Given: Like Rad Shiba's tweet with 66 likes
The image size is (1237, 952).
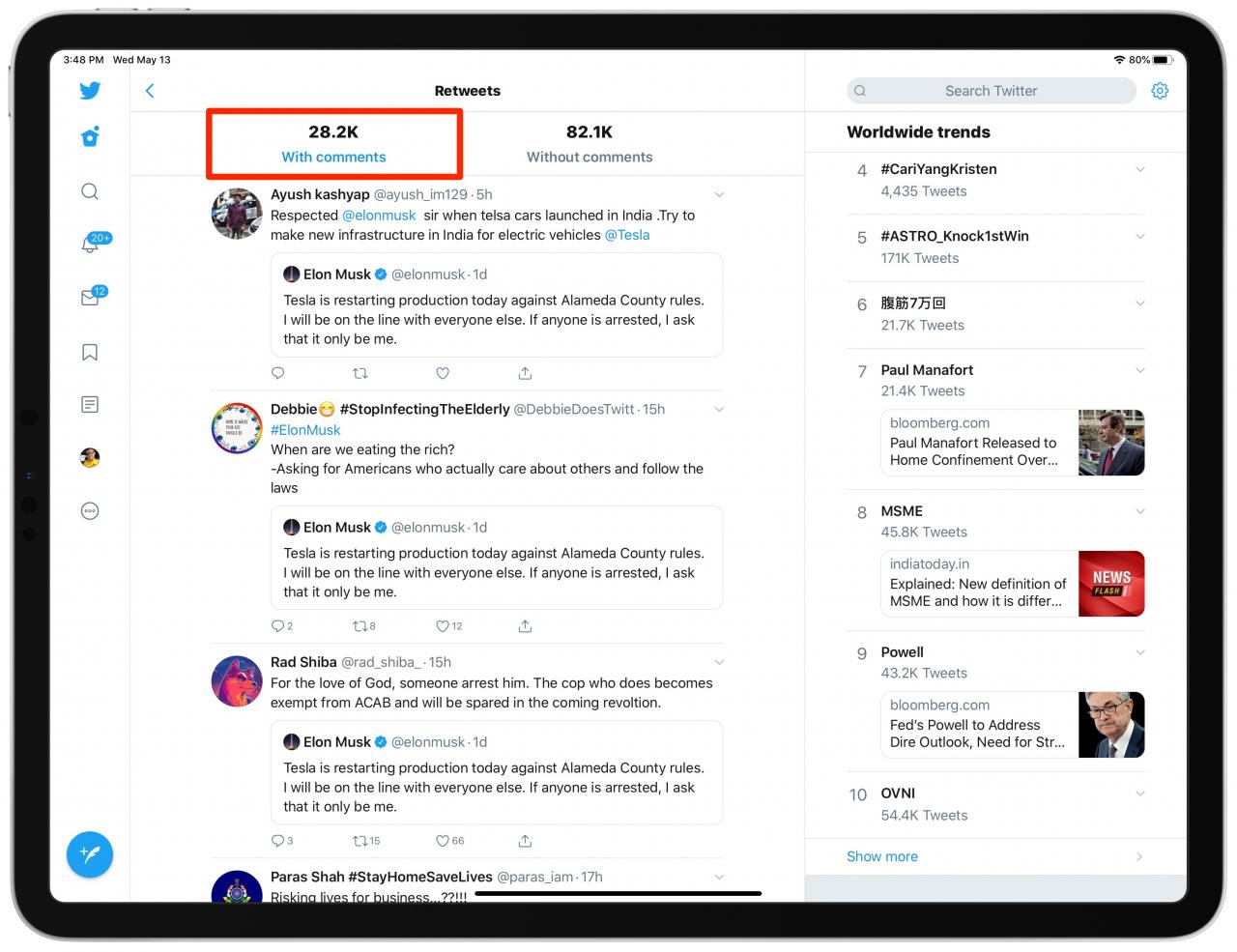Looking at the screenshot, I should coord(450,841).
